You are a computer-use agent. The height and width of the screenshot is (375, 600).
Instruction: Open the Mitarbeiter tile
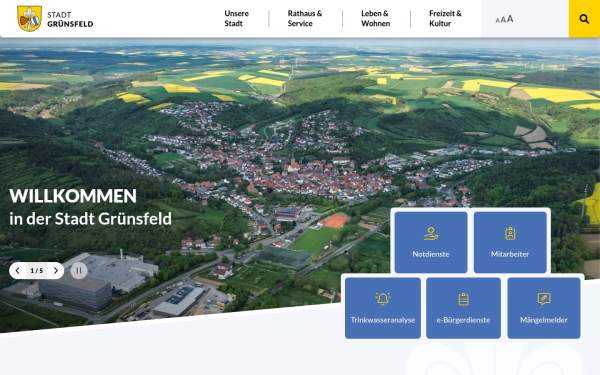510,242
